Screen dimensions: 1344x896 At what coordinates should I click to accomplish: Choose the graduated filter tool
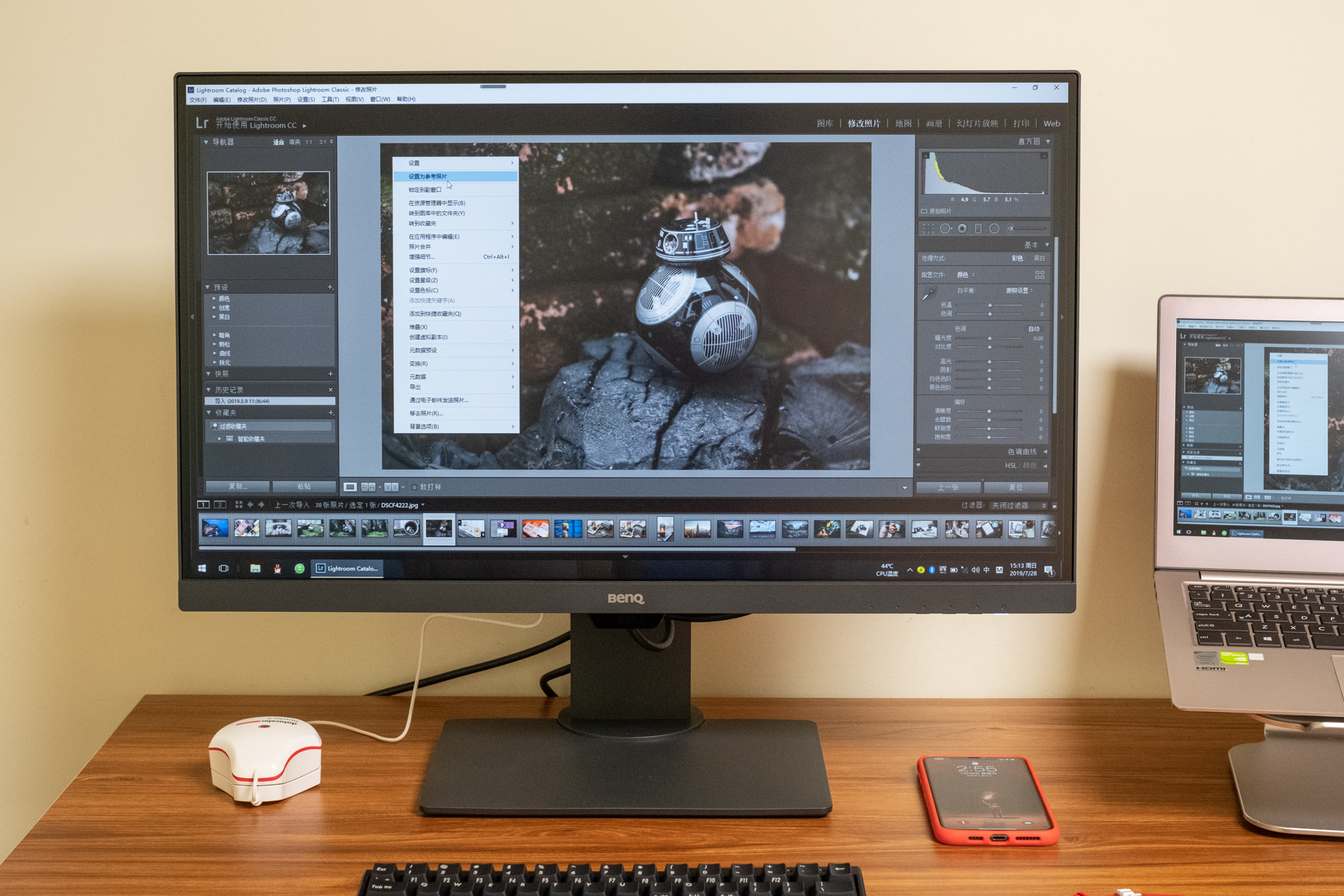(979, 229)
